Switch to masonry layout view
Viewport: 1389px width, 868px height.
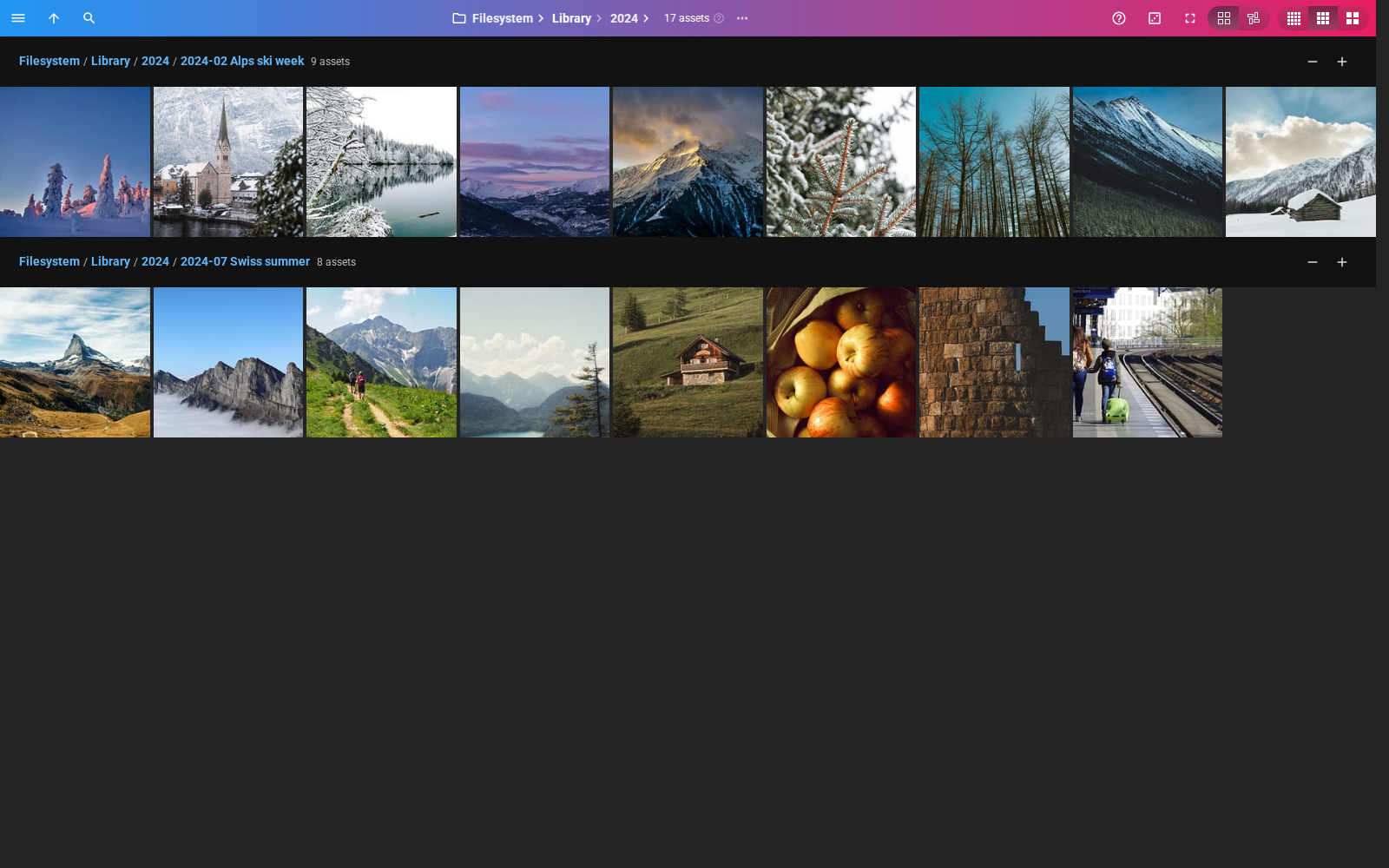point(1254,18)
